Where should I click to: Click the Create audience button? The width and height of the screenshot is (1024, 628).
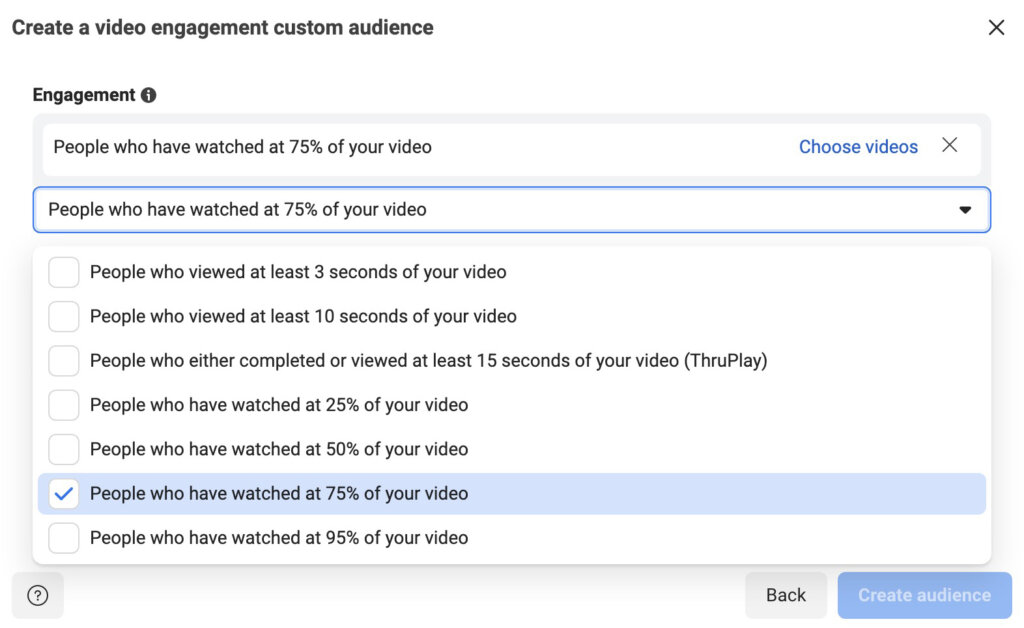(x=924, y=595)
